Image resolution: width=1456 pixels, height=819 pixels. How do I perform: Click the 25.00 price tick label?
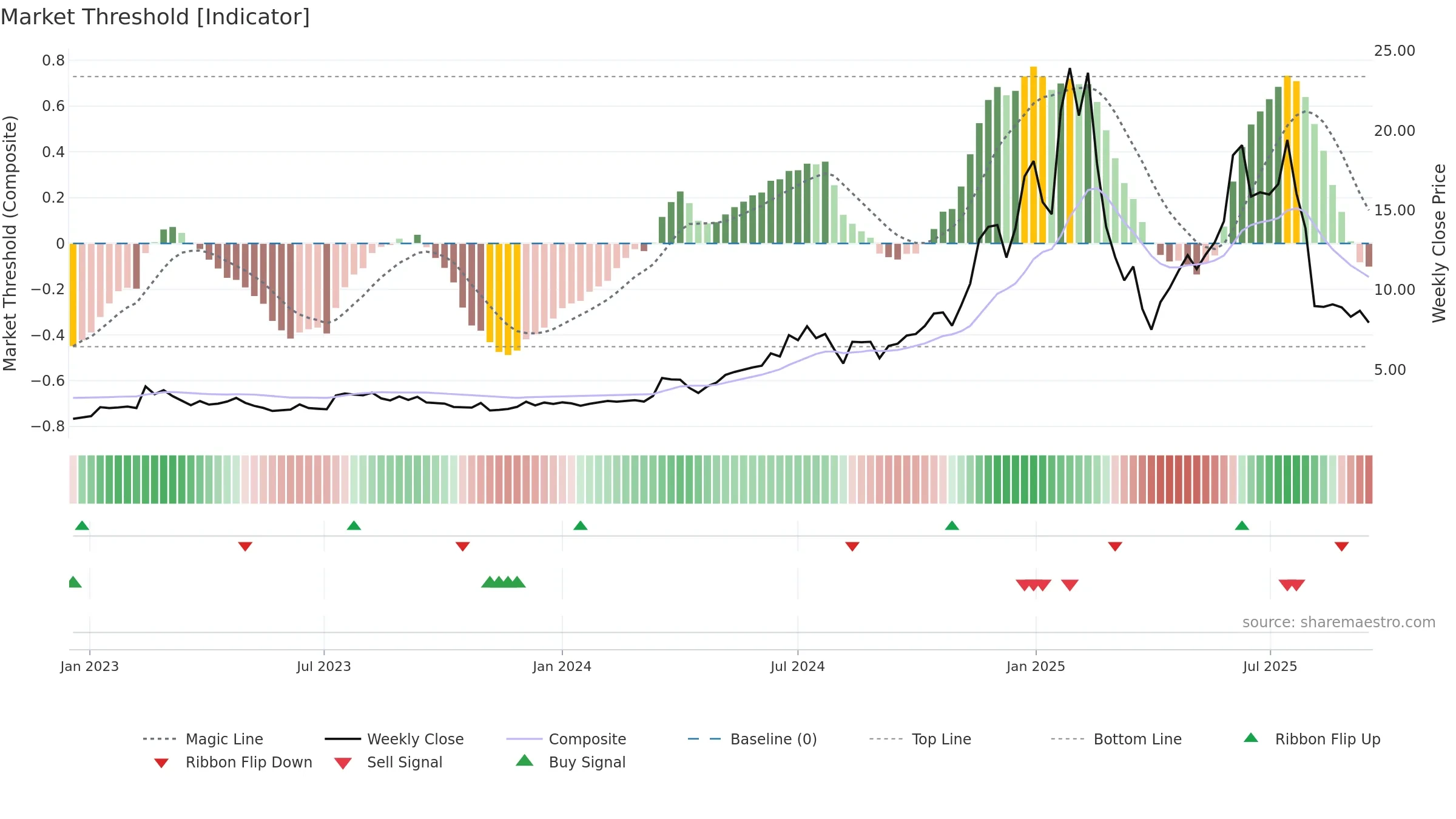(x=1395, y=51)
